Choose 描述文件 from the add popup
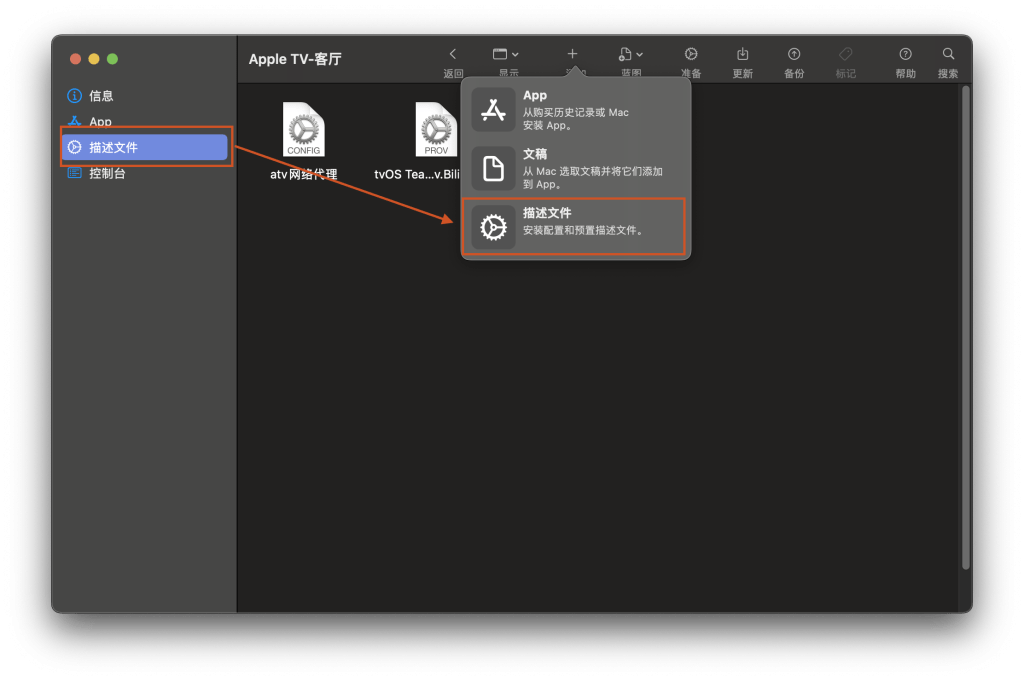Viewport: 1024px width, 681px height. click(x=575, y=227)
